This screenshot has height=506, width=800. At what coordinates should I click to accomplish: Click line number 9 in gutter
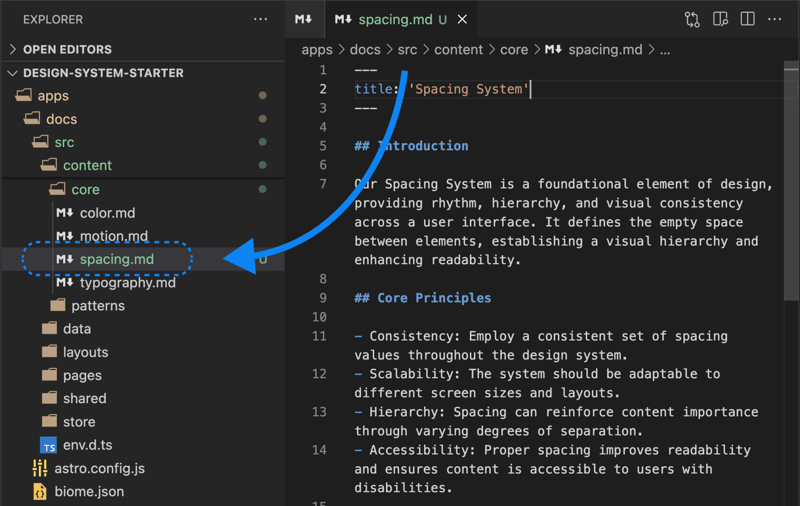(x=323, y=298)
